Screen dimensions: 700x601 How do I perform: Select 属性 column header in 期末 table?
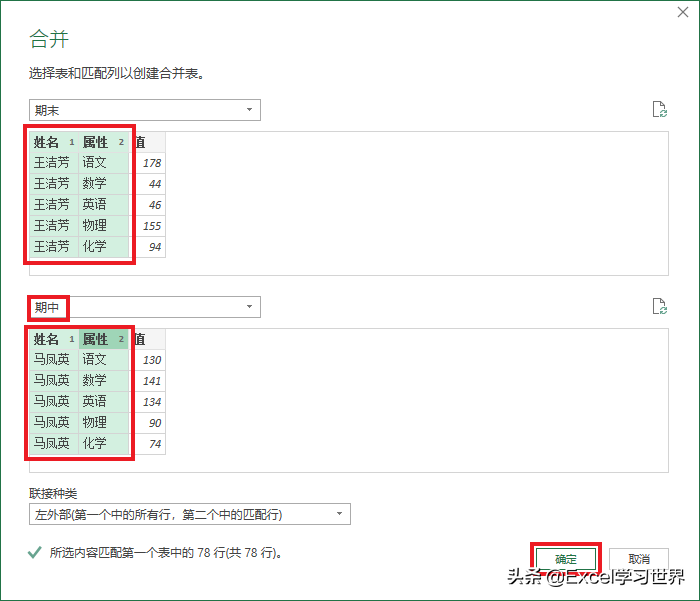pyautogui.click(x=104, y=142)
